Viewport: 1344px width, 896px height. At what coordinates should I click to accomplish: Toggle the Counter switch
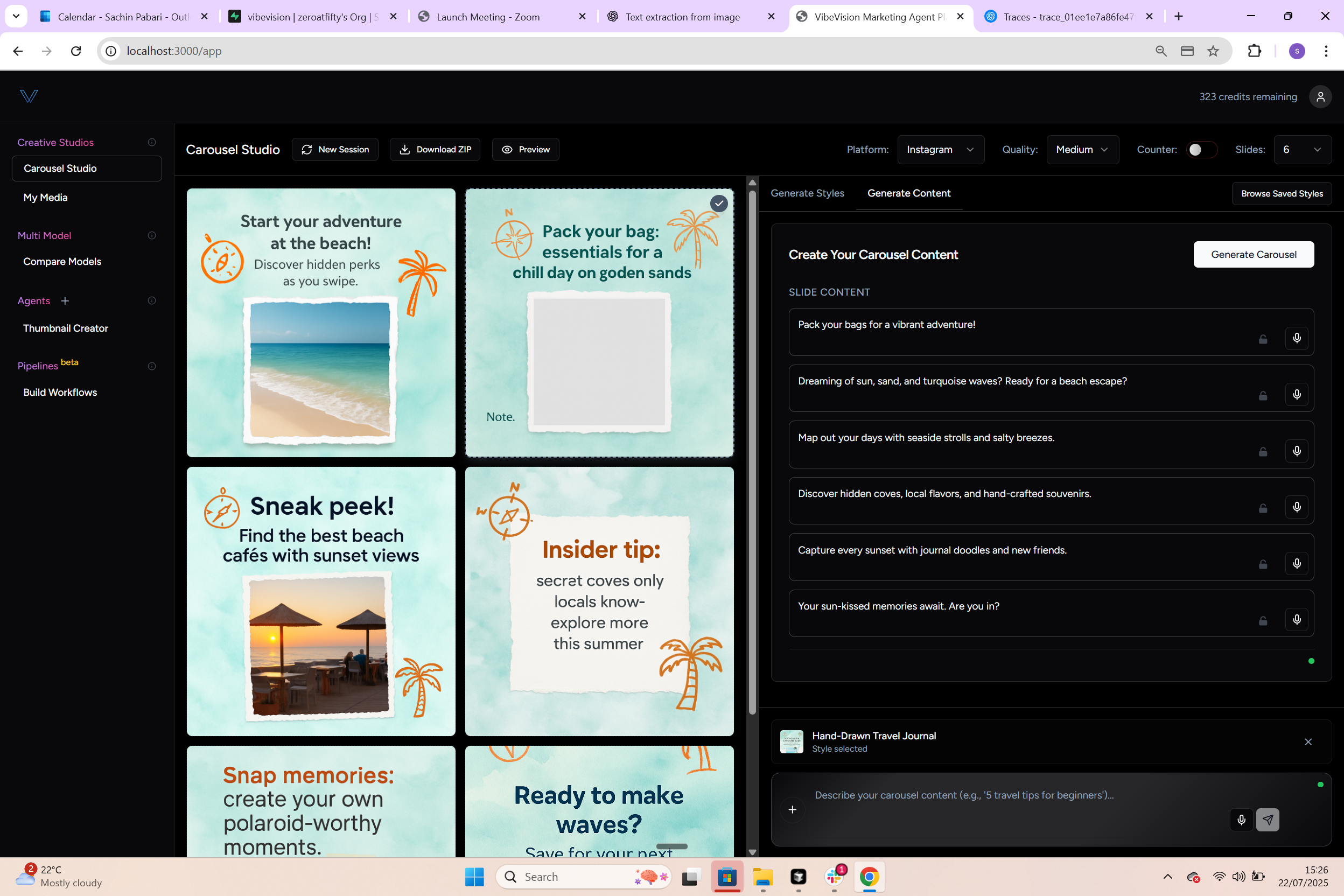(x=1201, y=150)
